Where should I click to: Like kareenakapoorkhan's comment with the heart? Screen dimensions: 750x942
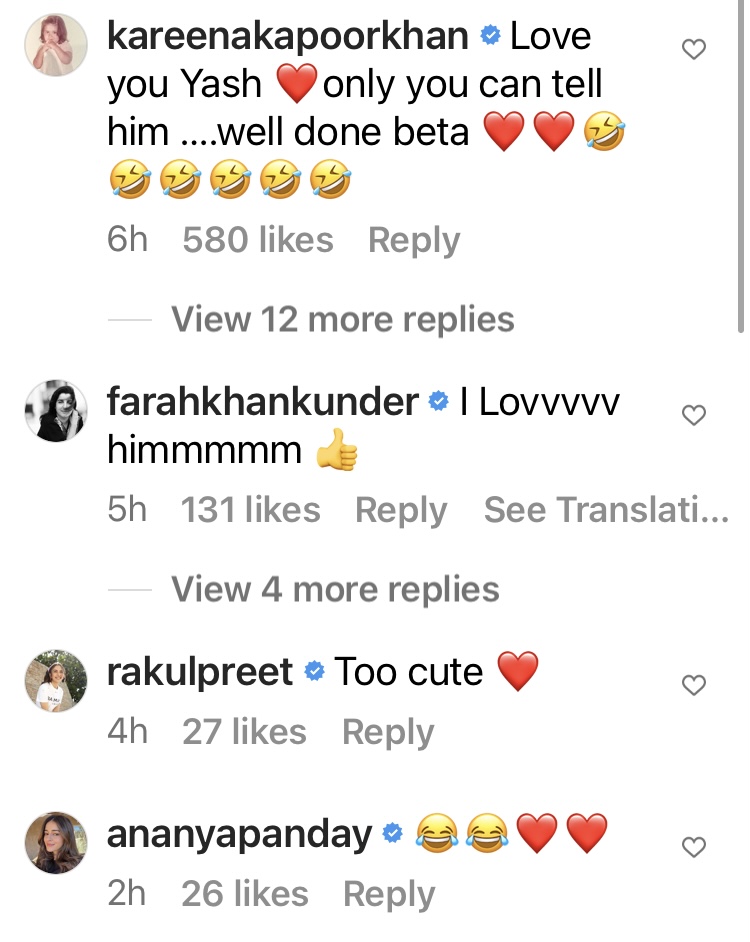693,49
